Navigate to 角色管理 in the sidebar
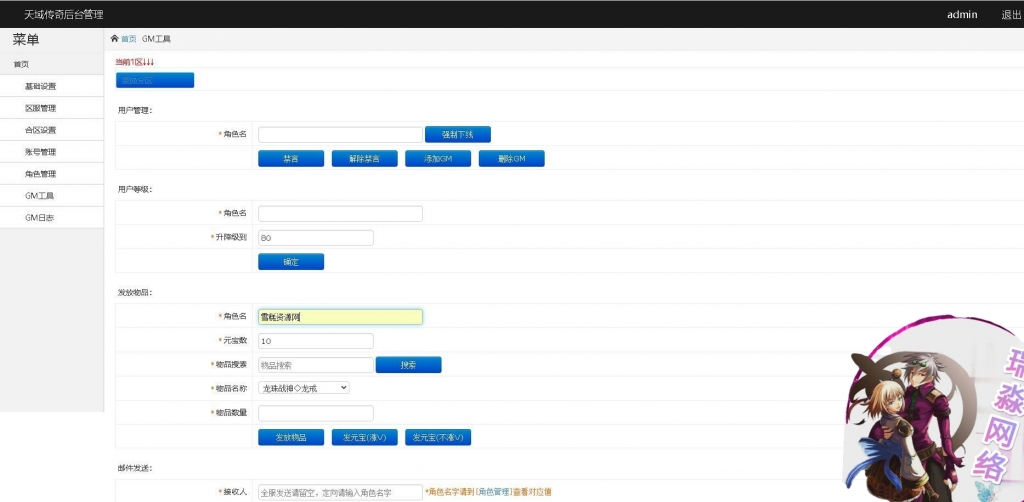Screen dimensions: 1024x502 pos(40,174)
